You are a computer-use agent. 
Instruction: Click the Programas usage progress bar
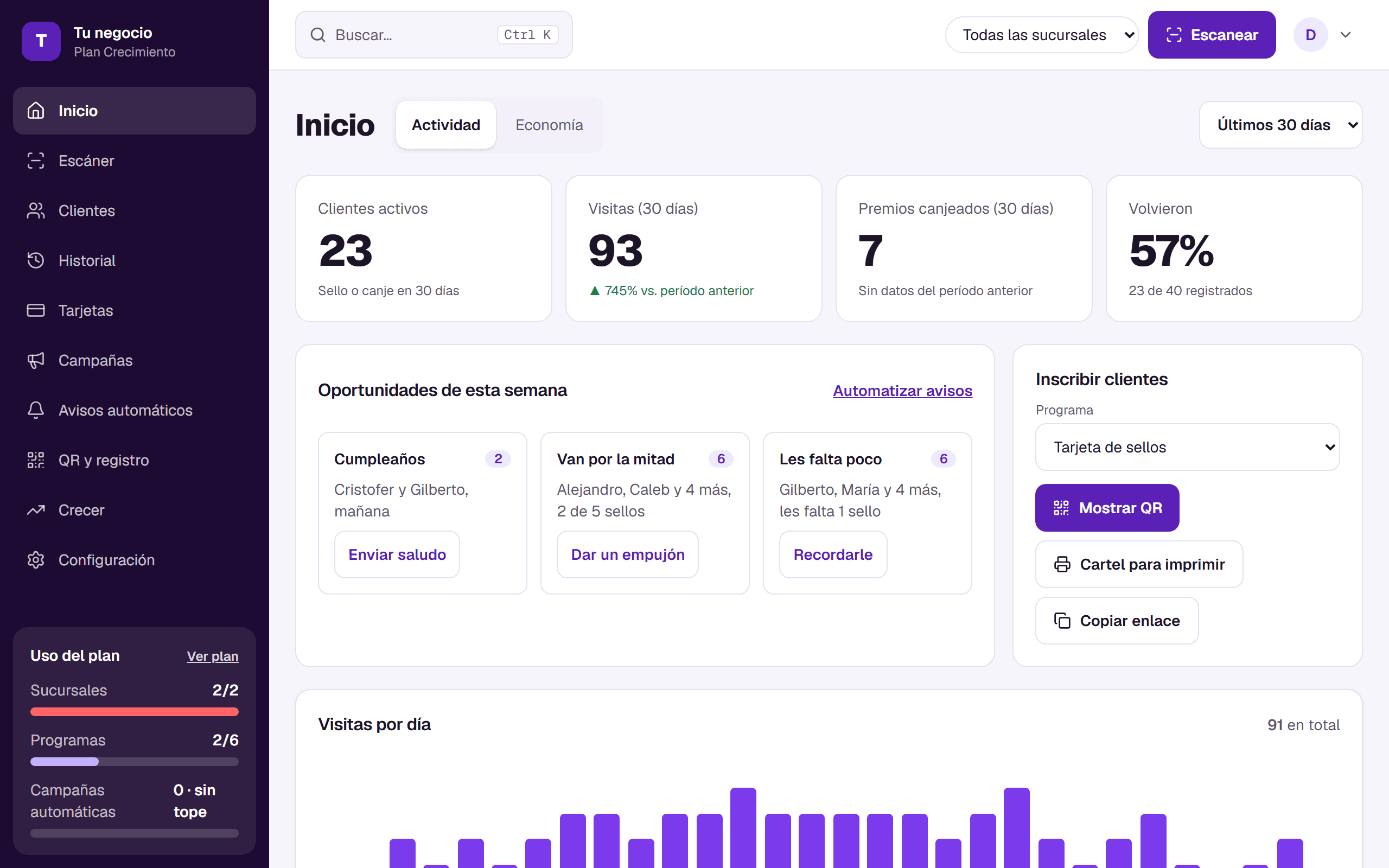[x=135, y=762]
